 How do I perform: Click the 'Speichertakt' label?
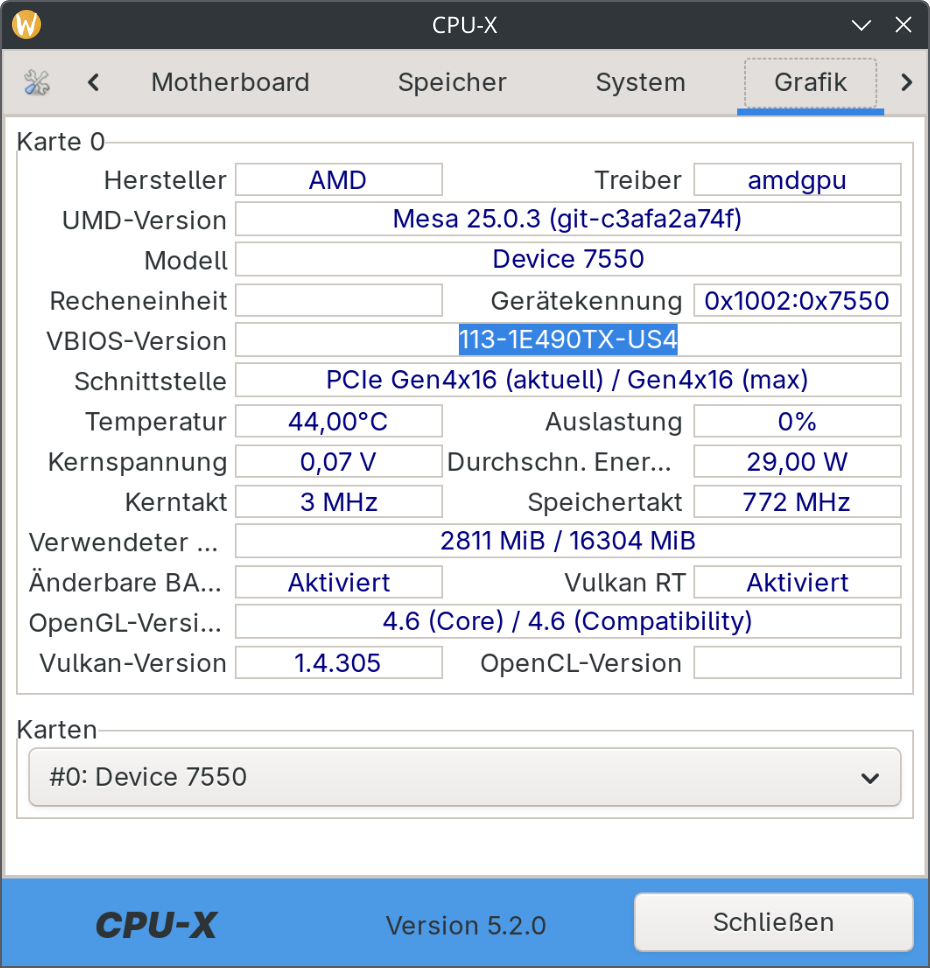point(605,502)
